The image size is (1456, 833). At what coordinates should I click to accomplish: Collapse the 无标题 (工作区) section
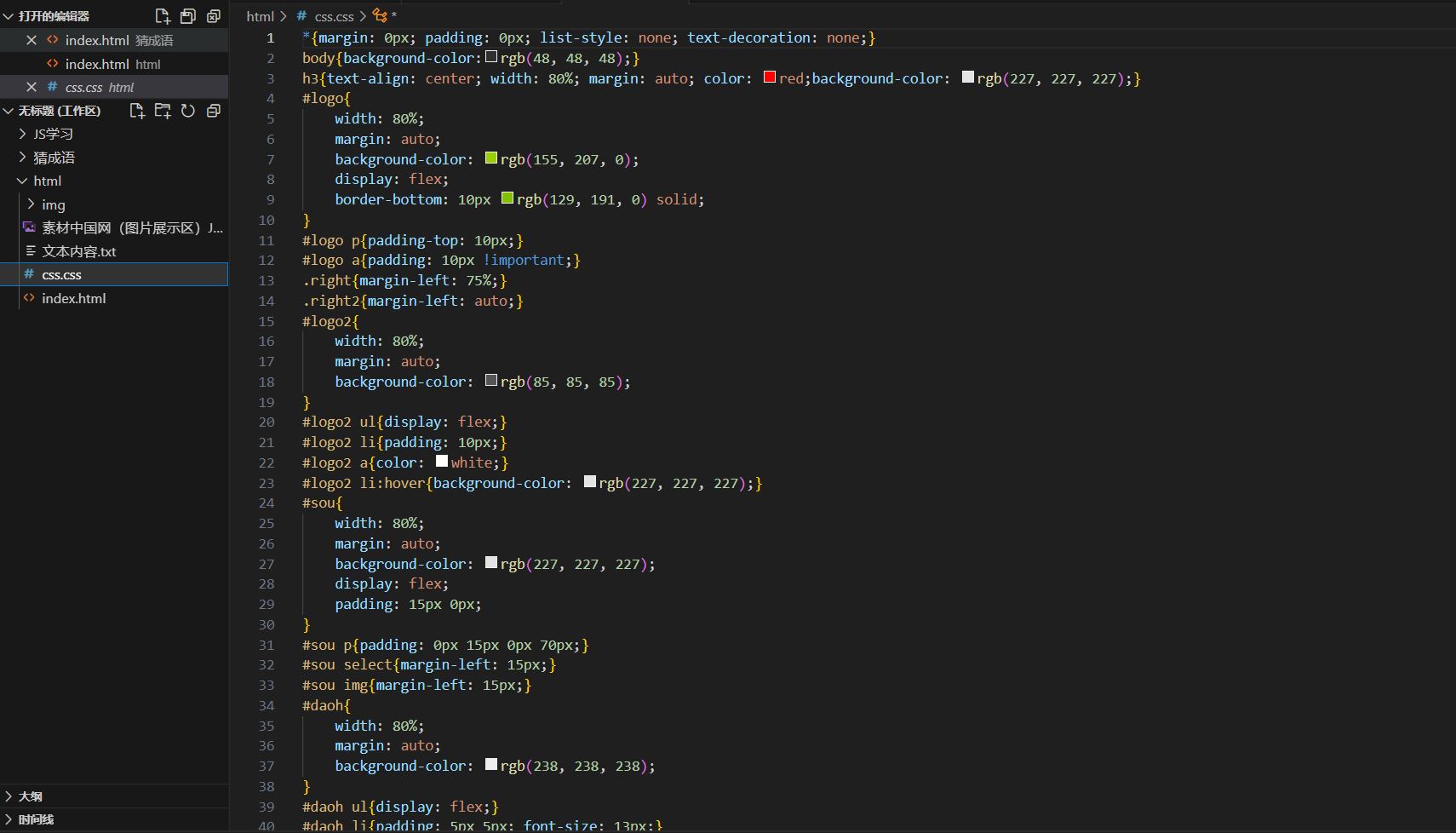[x=9, y=111]
